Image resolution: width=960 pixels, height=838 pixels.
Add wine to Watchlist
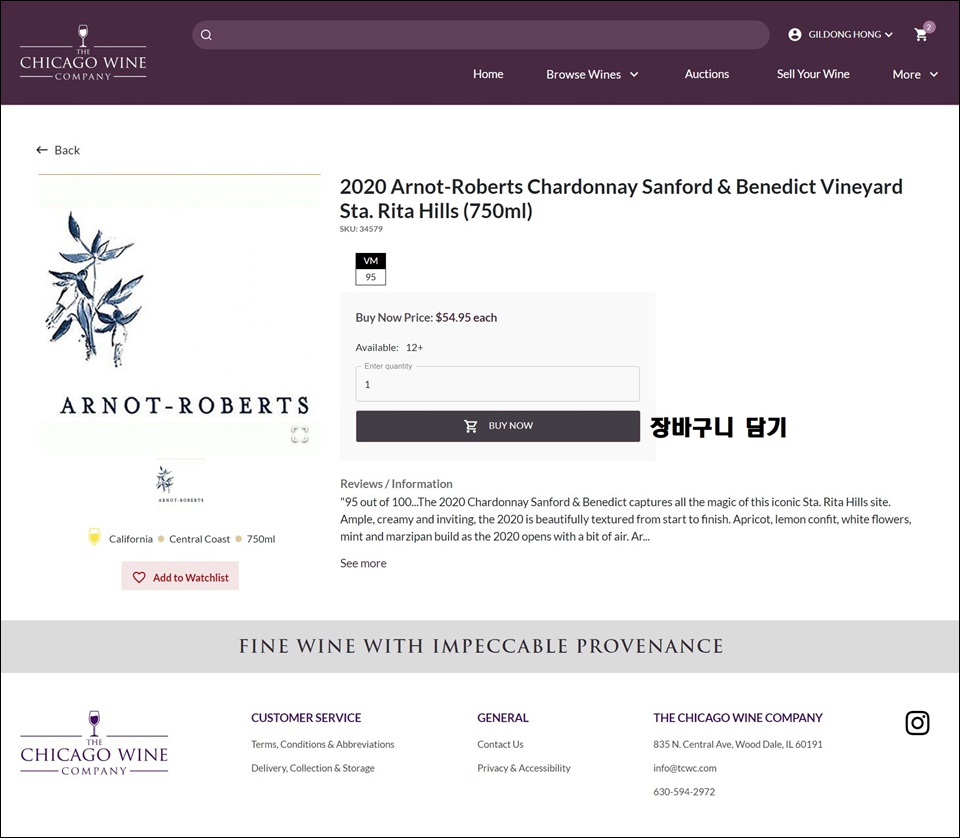pos(180,576)
